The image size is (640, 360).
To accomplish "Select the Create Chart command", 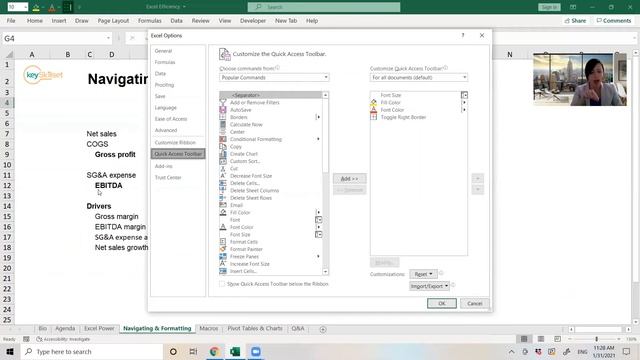I will 271,154.
